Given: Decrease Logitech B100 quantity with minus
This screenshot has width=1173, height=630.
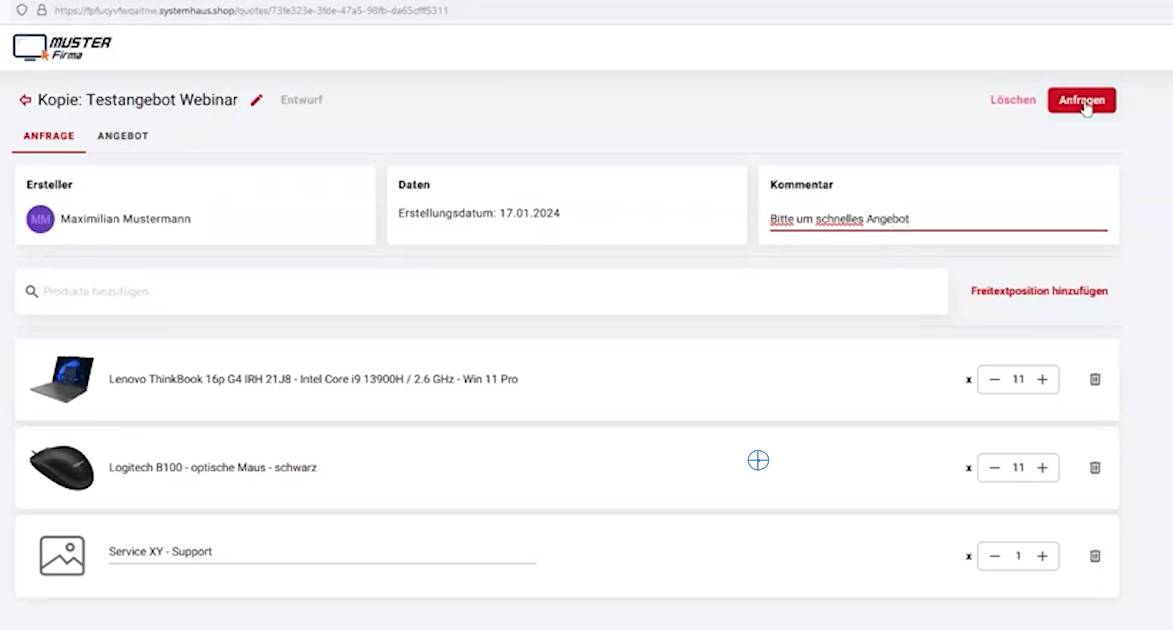Looking at the screenshot, I should [994, 468].
